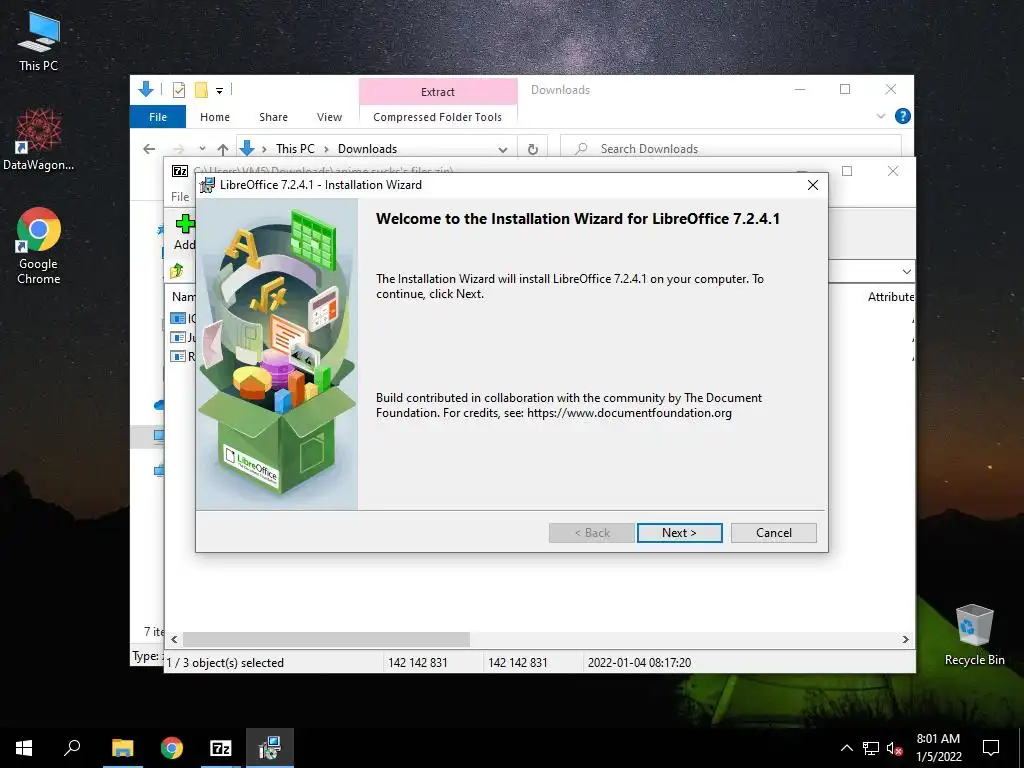Expand the 7-Zip path dropdown

coord(906,271)
